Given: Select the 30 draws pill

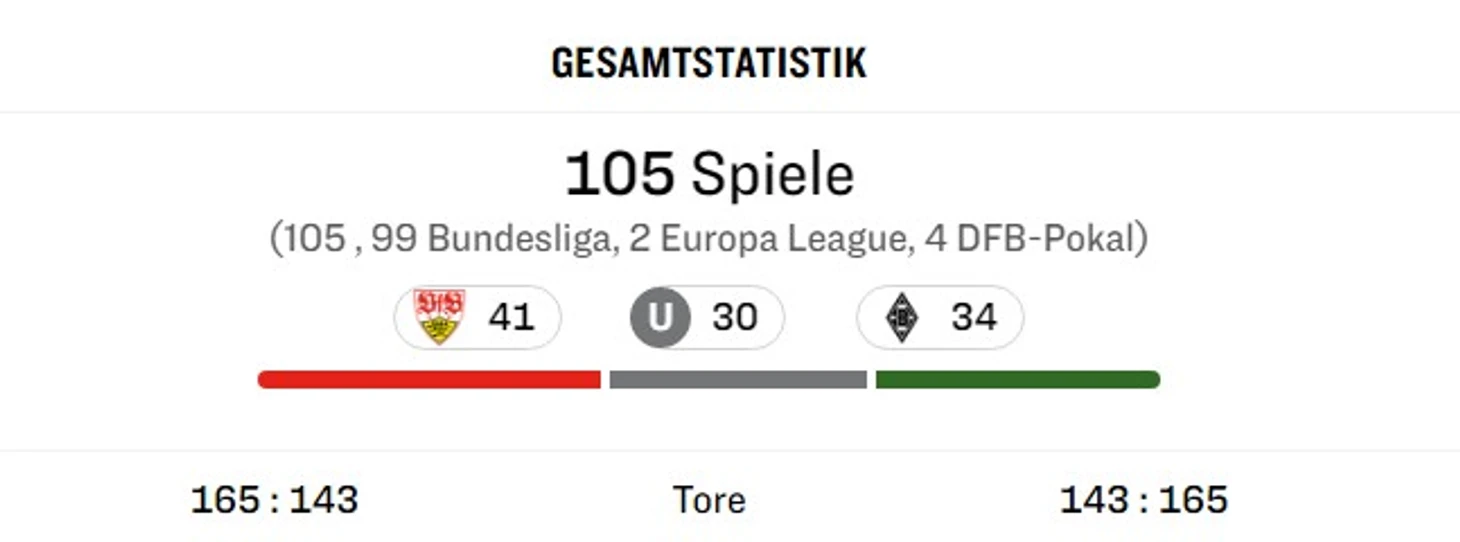Looking at the screenshot, I should pos(706,318).
